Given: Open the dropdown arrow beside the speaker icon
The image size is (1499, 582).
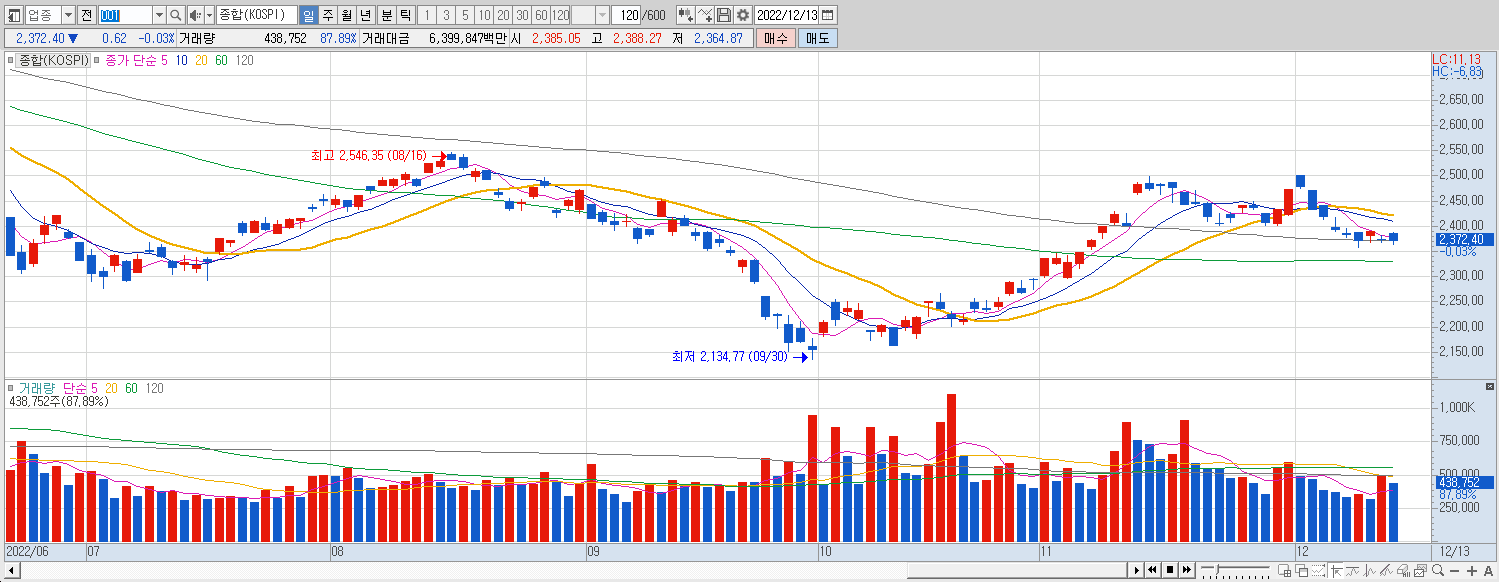Looking at the screenshot, I should tap(207, 15).
